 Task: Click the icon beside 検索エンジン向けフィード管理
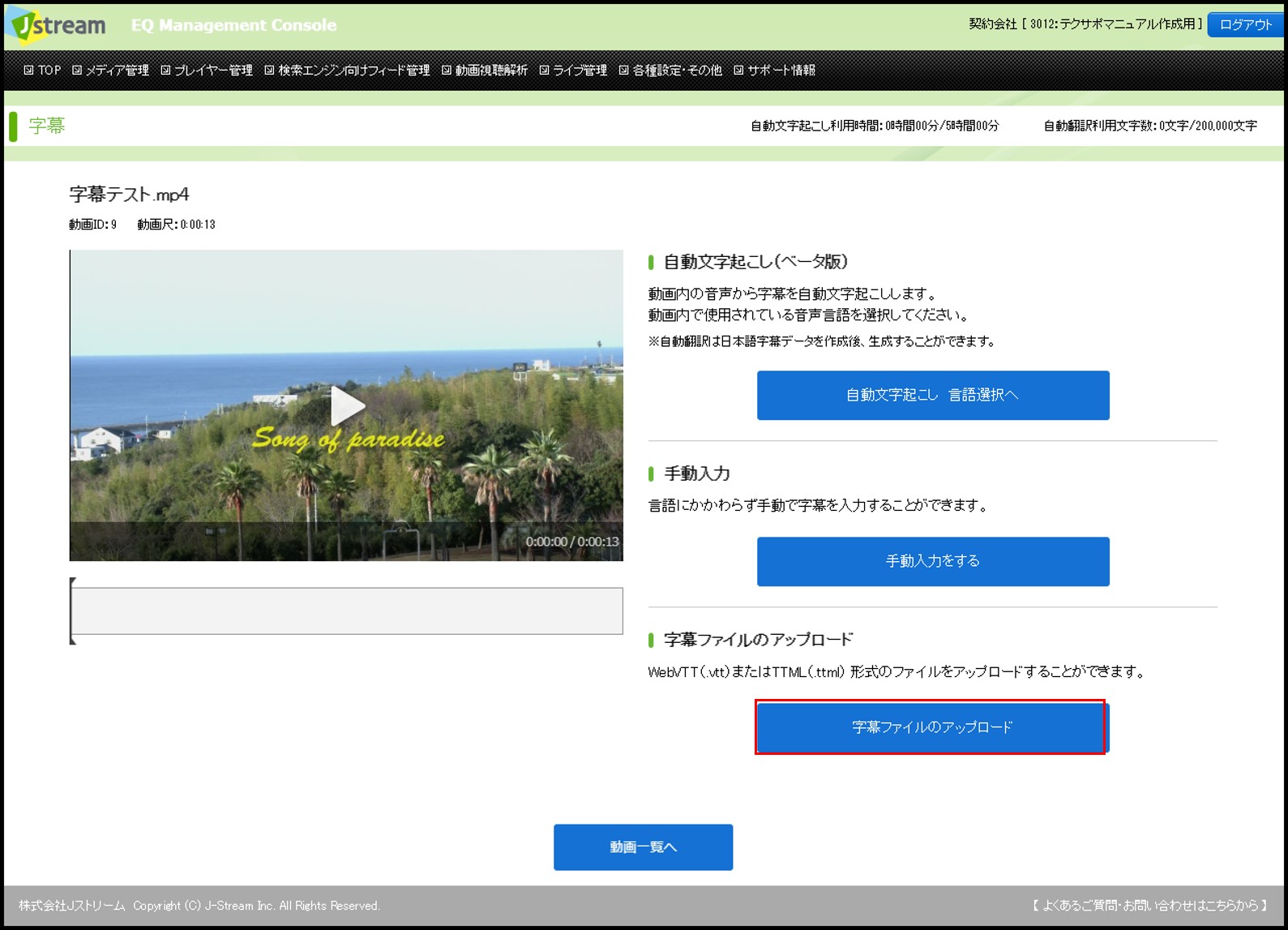[269, 71]
